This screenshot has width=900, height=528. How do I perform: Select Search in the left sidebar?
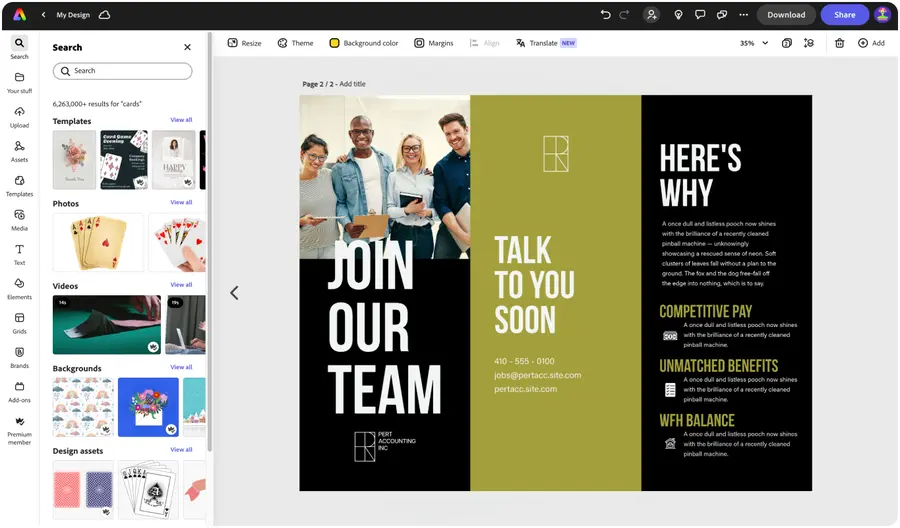click(x=20, y=48)
